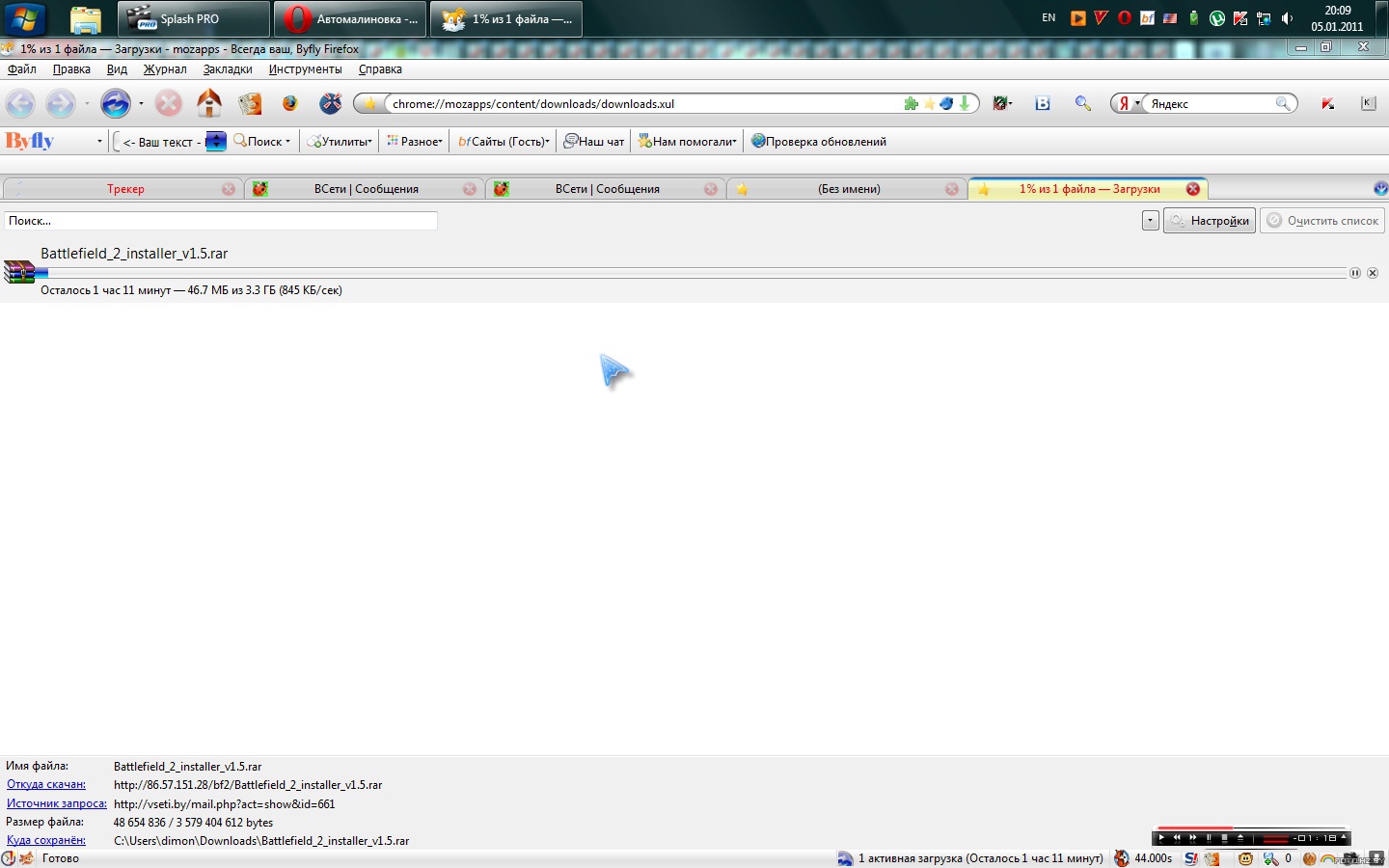Click the green download arrow in address bar

click(x=964, y=104)
